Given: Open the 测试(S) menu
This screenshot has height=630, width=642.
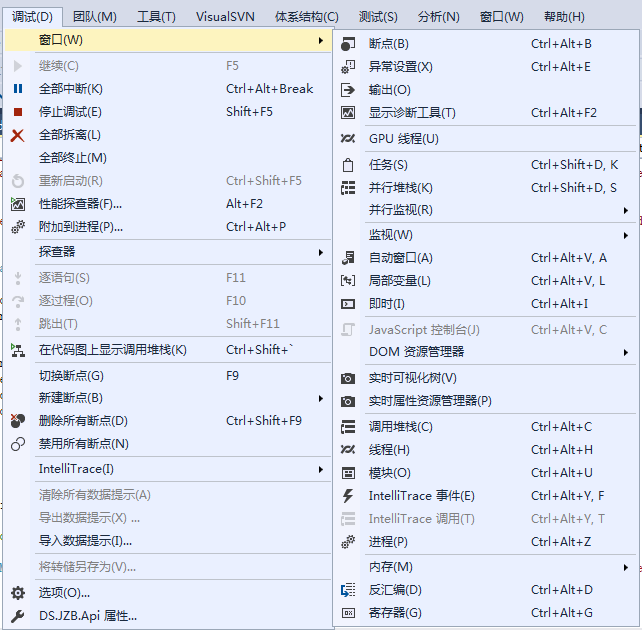Looking at the screenshot, I should tap(378, 17).
